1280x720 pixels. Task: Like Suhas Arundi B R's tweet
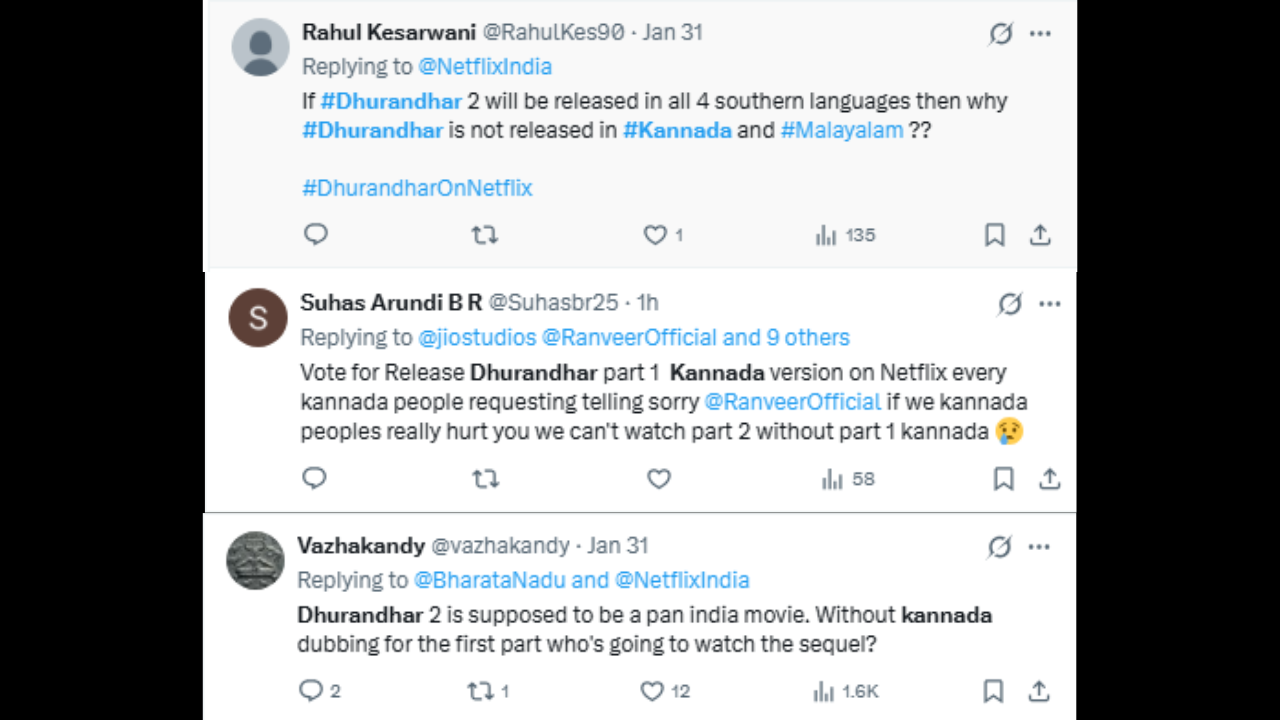[x=658, y=479]
